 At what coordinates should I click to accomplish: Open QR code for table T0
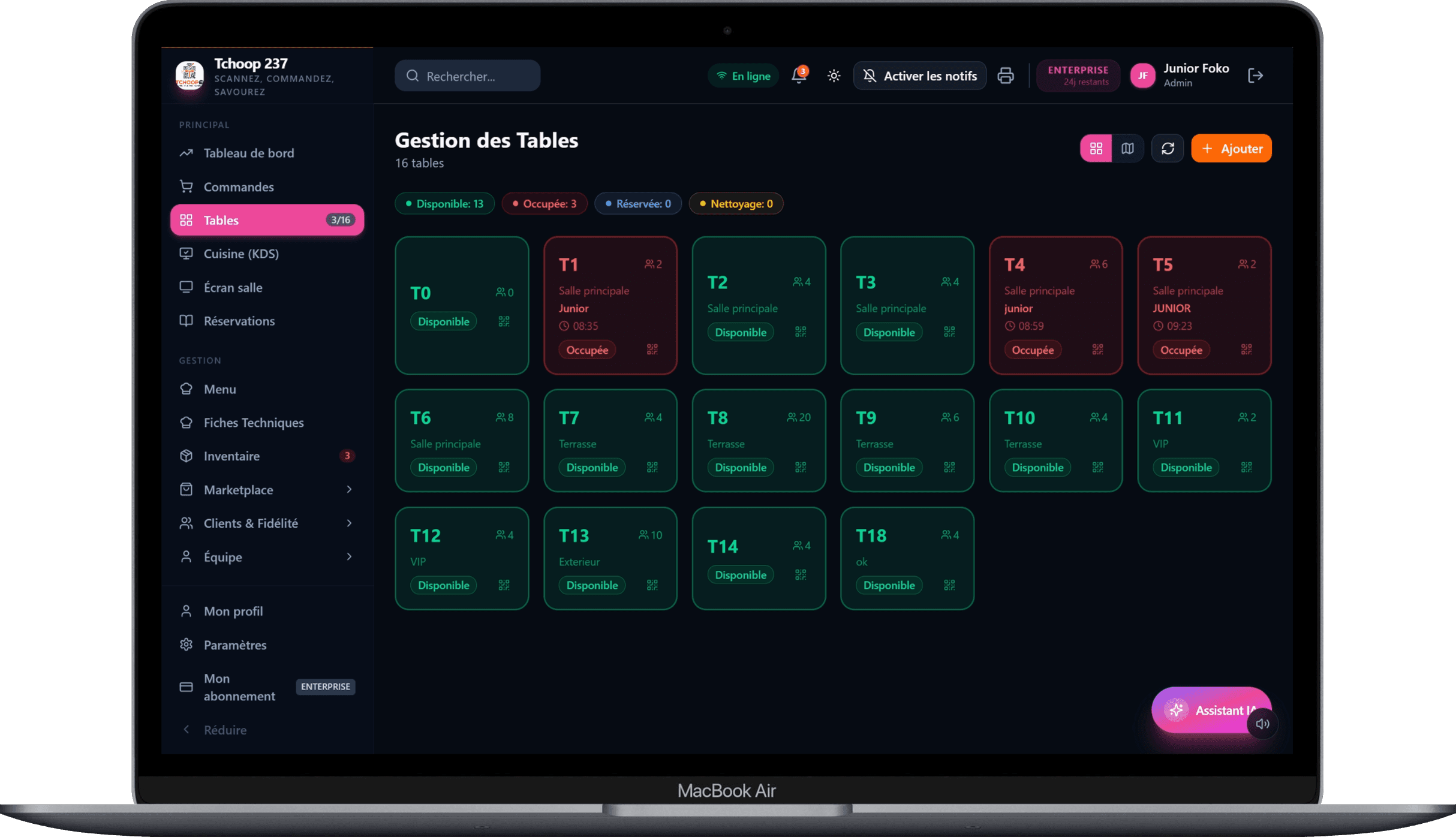pos(504,321)
